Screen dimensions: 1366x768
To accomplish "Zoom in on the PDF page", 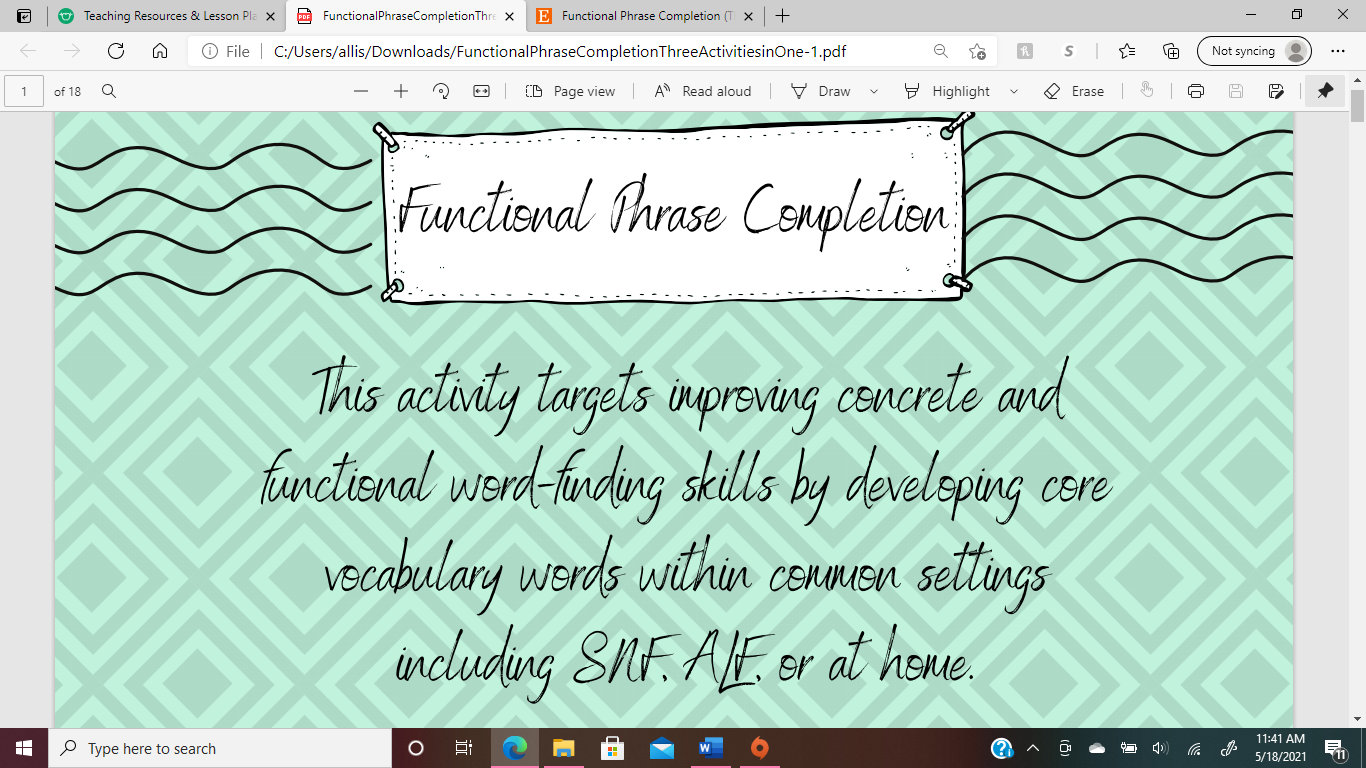I will (x=398, y=91).
